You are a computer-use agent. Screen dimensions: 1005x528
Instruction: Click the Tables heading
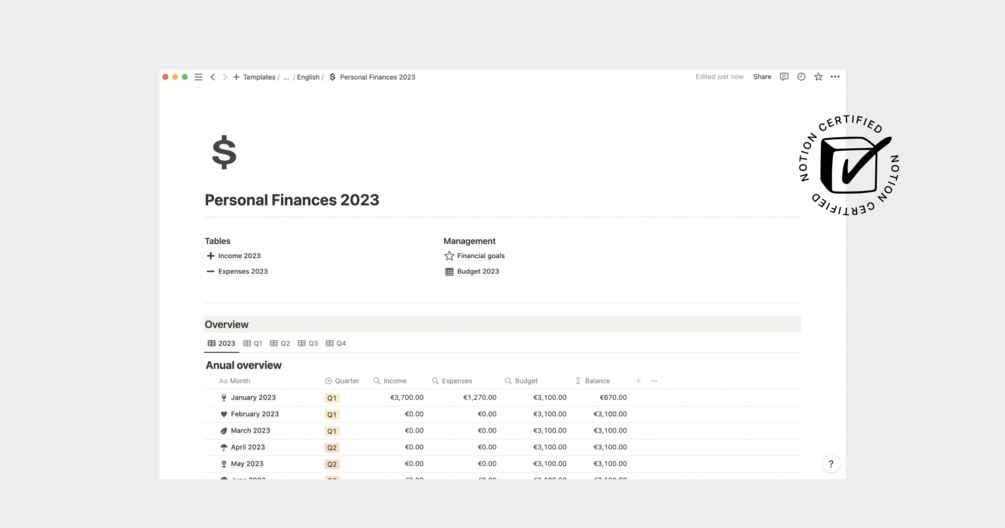pyautogui.click(x=217, y=241)
